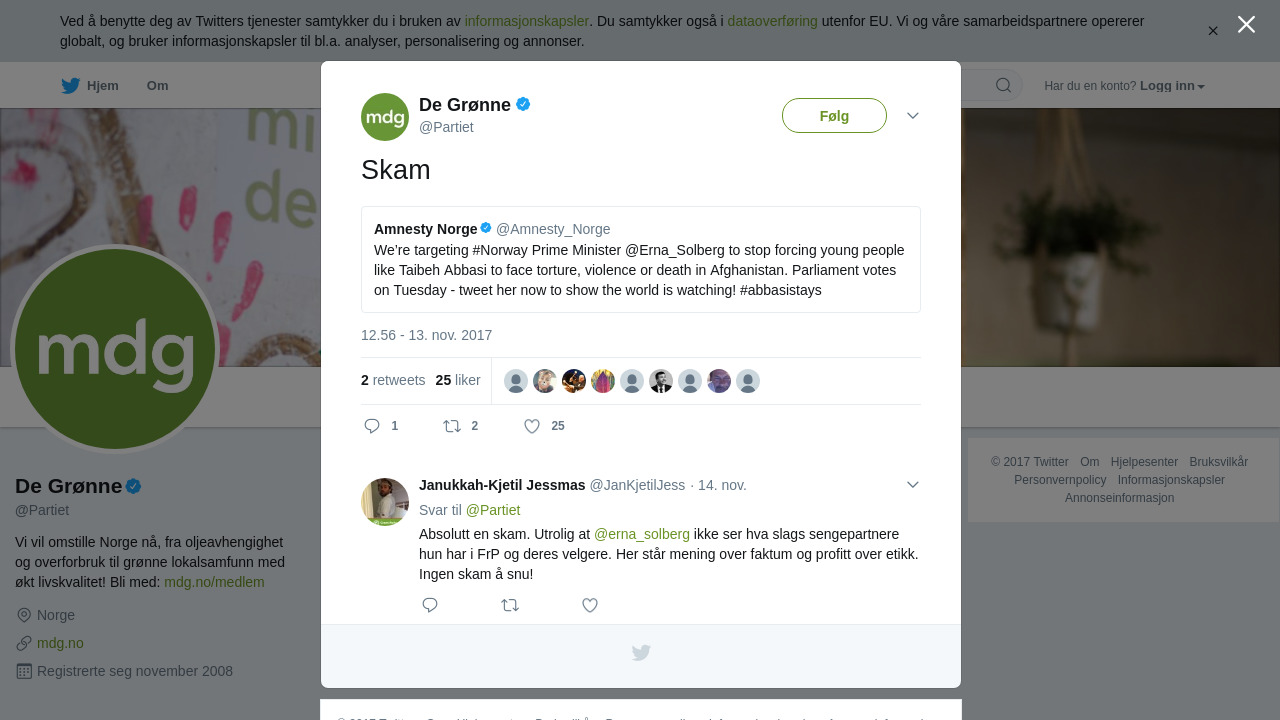Open options chevron on Jessmas' reply

913,485
